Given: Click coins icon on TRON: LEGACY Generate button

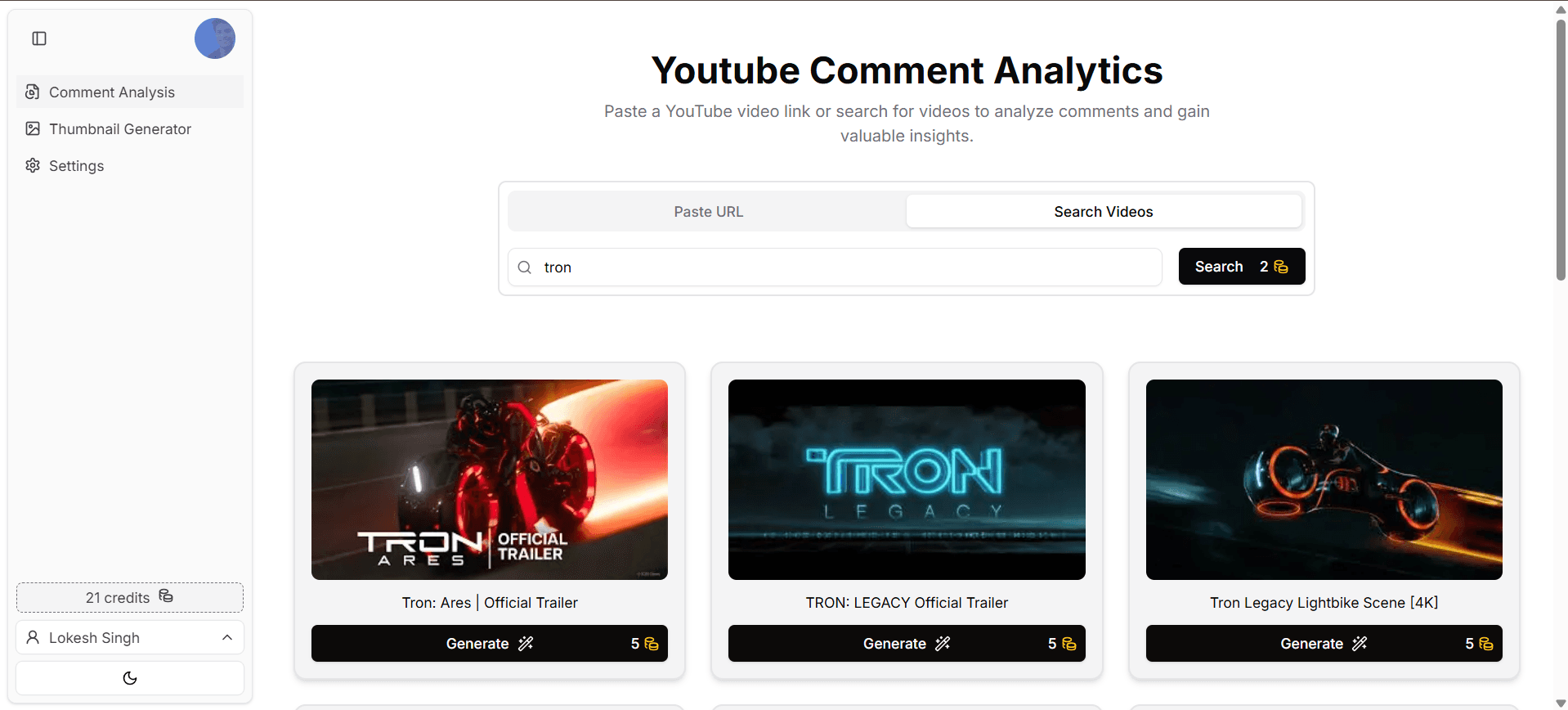Looking at the screenshot, I should pos(1068,644).
